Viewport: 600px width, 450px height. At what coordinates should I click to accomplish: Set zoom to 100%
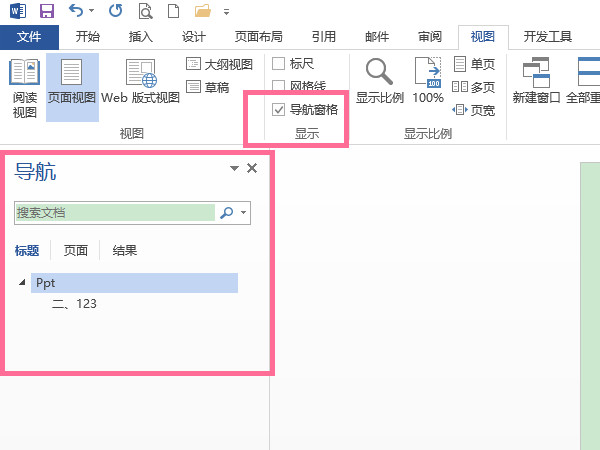click(428, 84)
